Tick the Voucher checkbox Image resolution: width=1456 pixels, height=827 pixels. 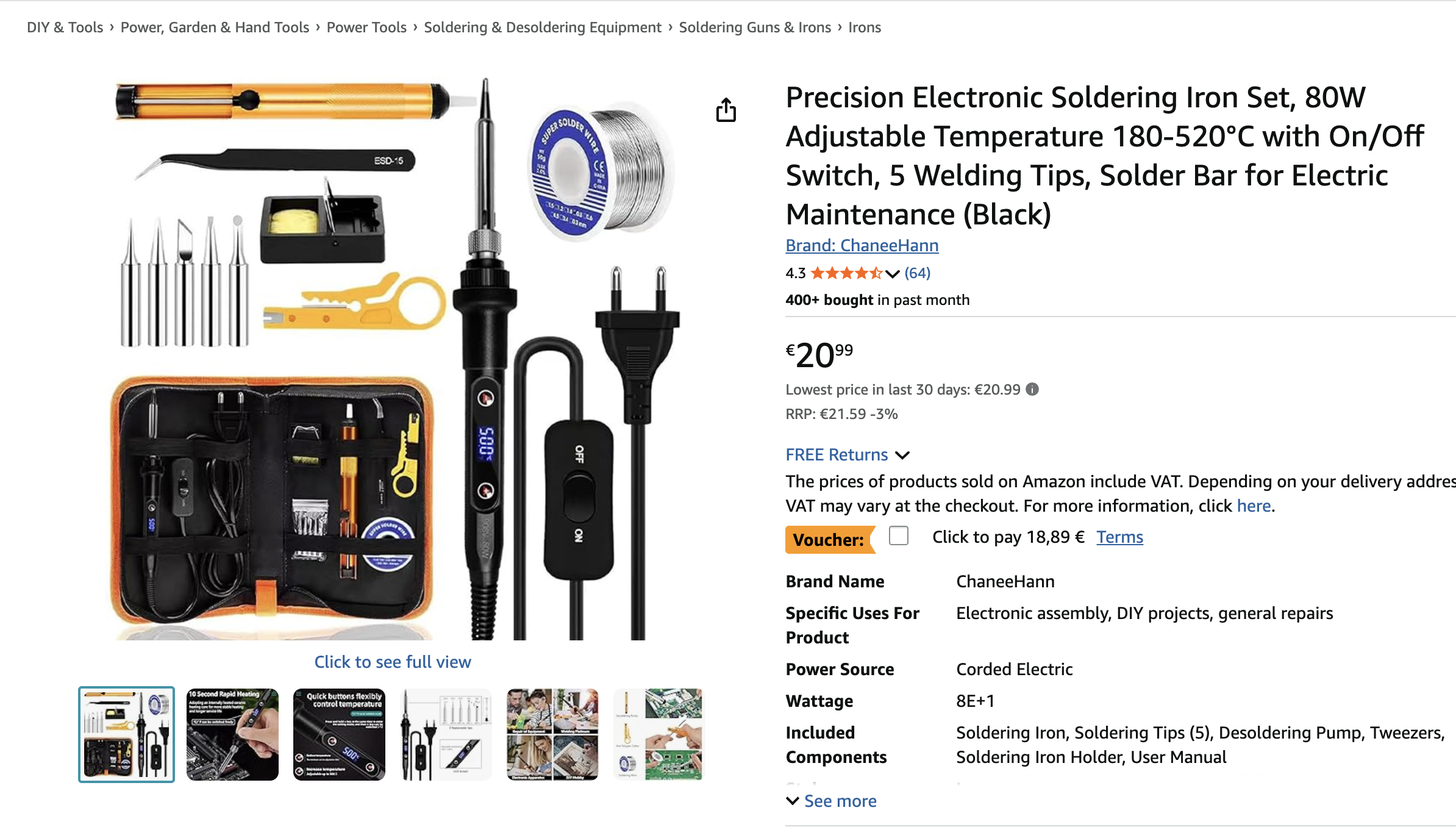click(x=899, y=535)
